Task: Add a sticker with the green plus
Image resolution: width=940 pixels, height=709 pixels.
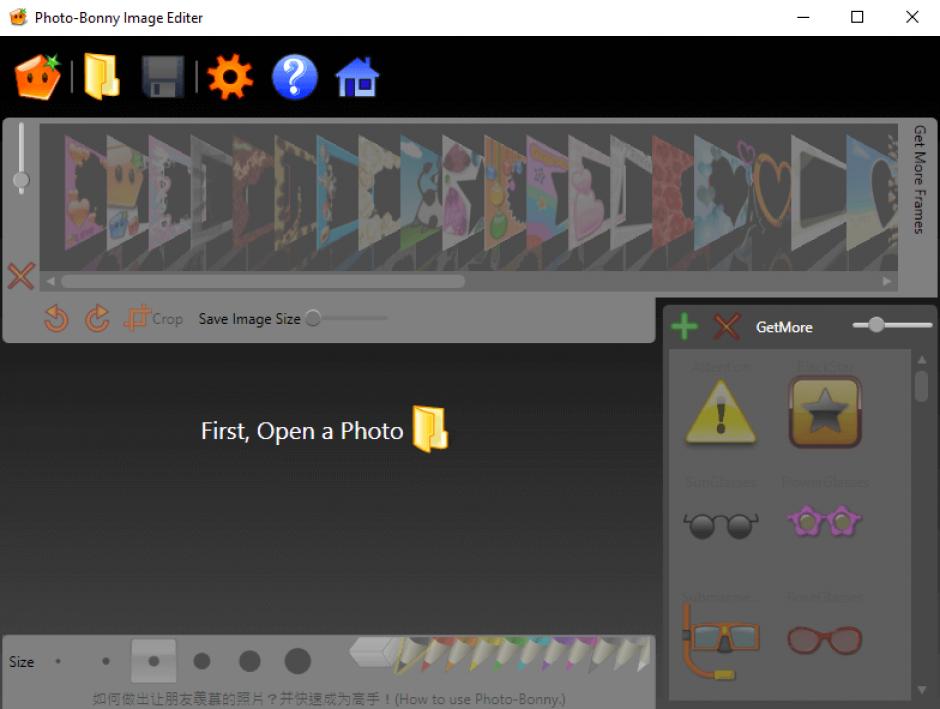Action: click(x=684, y=327)
